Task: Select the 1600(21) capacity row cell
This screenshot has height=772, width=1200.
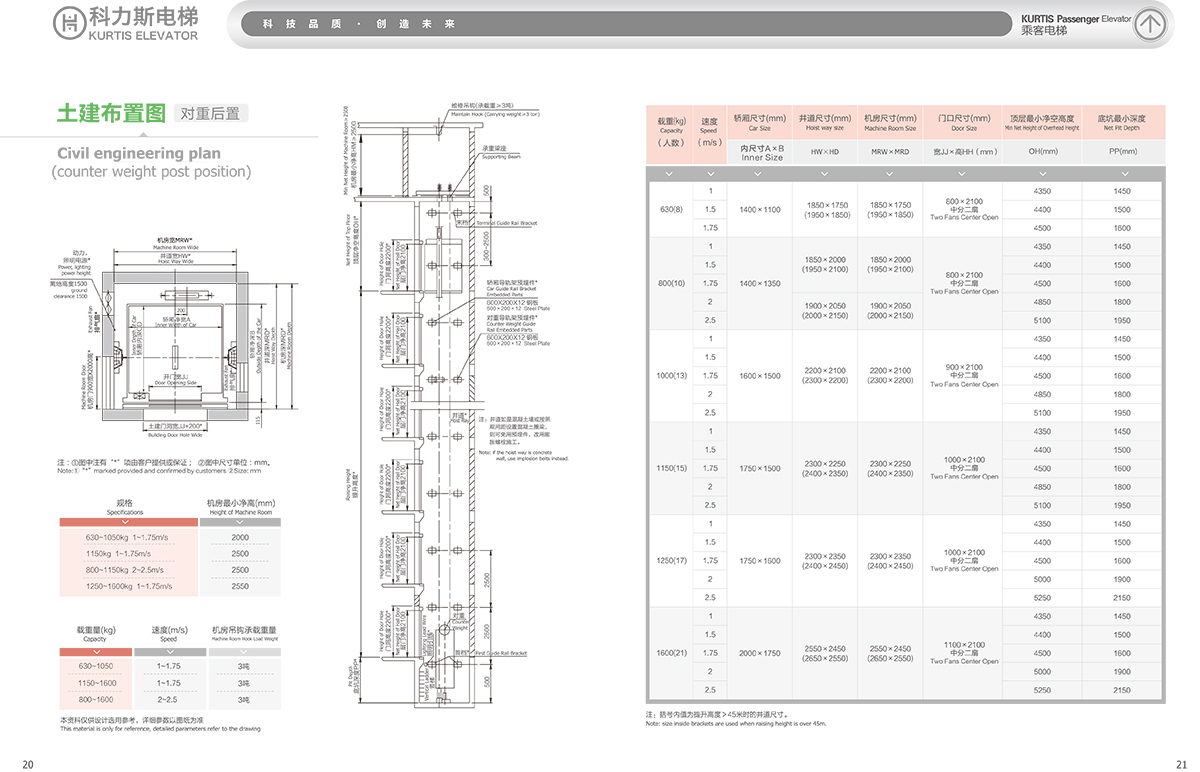Action: (x=671, y=653)
